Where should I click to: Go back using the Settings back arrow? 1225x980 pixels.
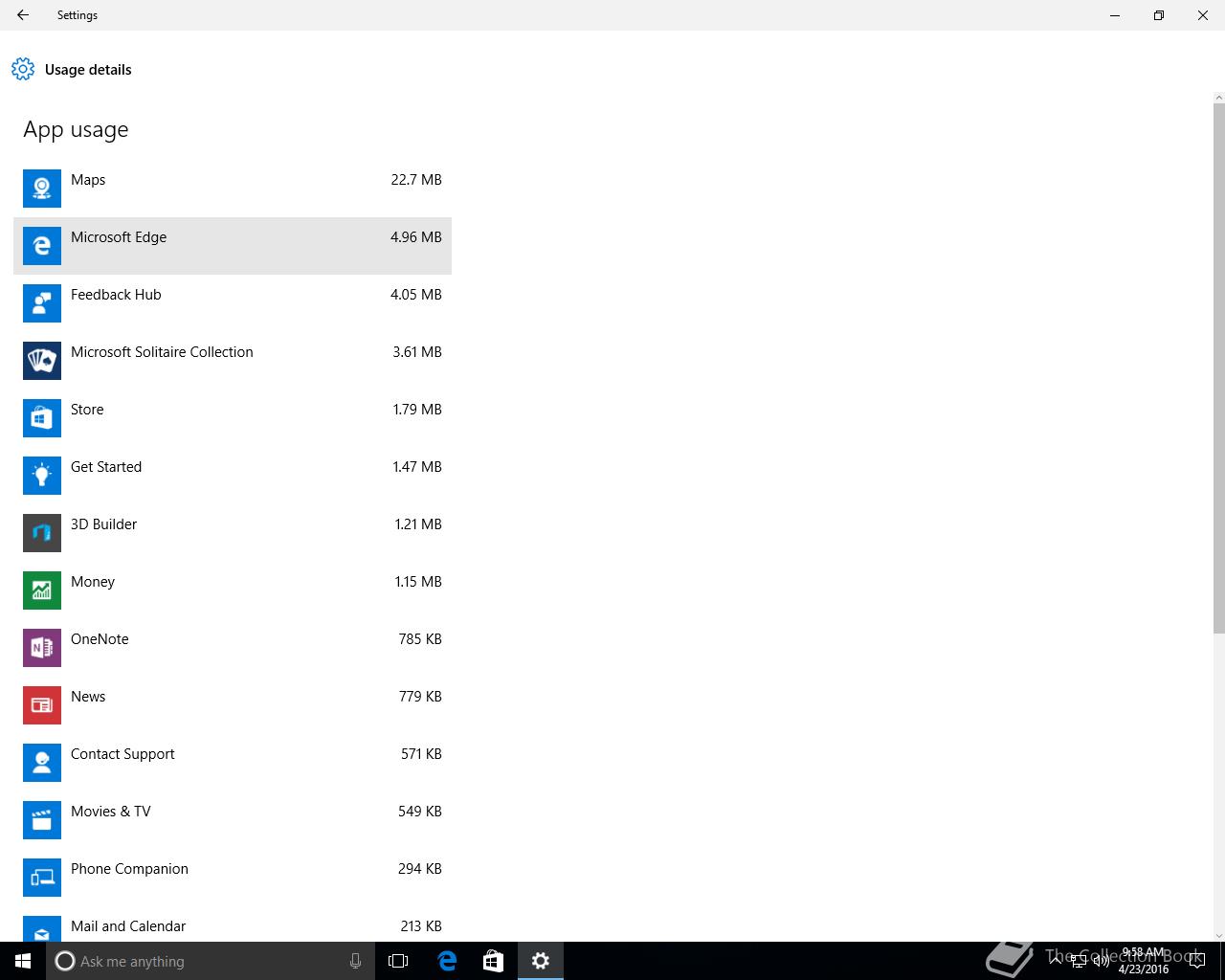[x=23, y=15]
